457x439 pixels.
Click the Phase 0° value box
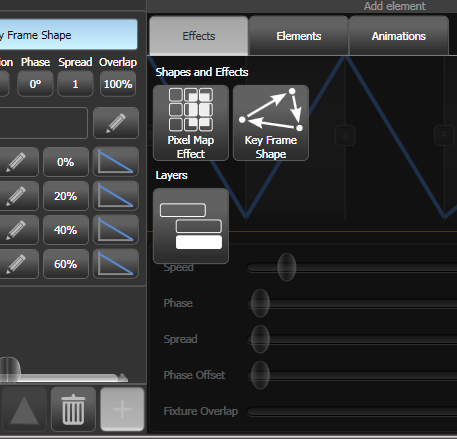pos(35,84)
